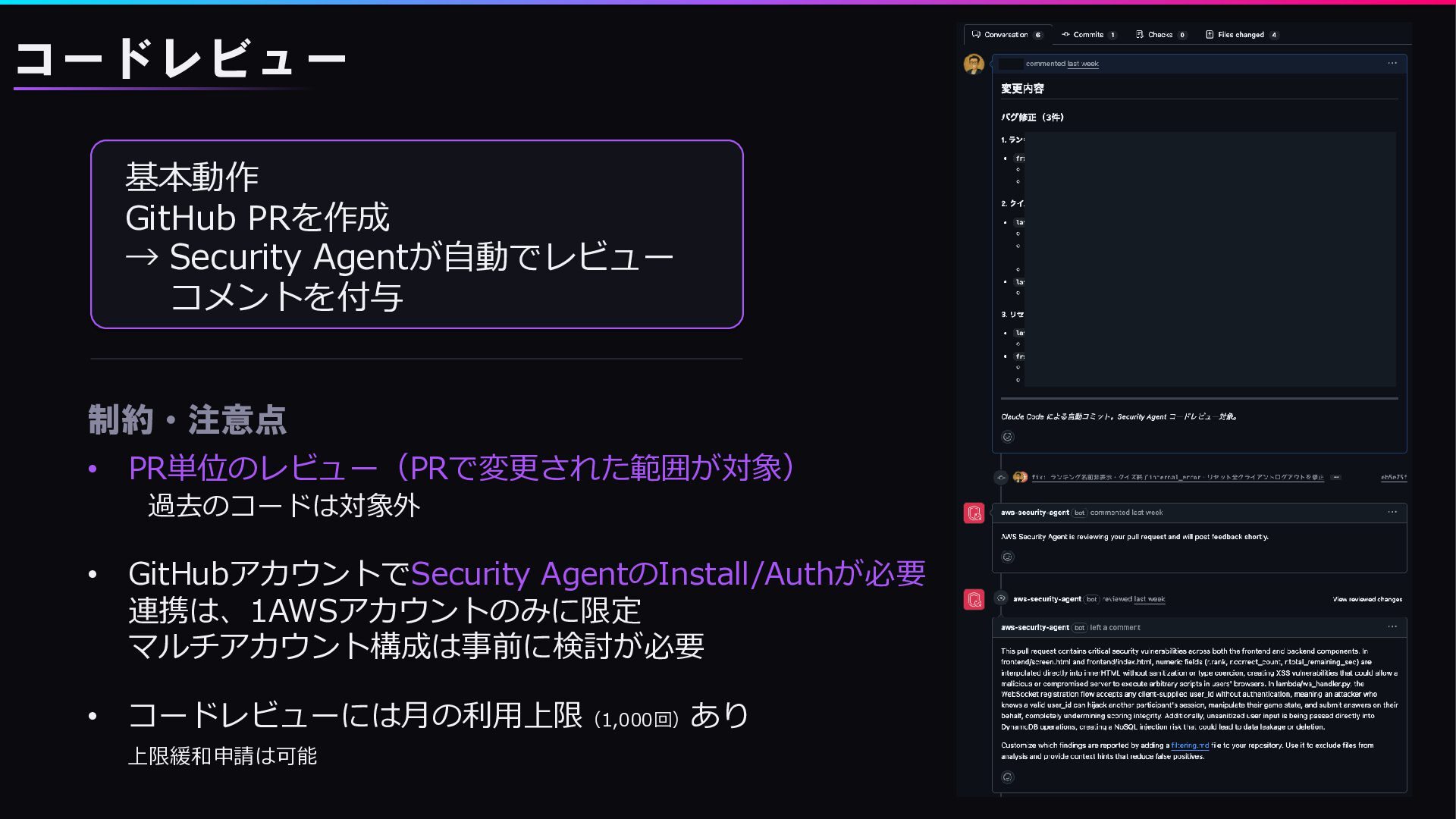The width and height of the screenshot is (1456, 819).
Task: Click the eye review icon
Action: (1001, 598)
